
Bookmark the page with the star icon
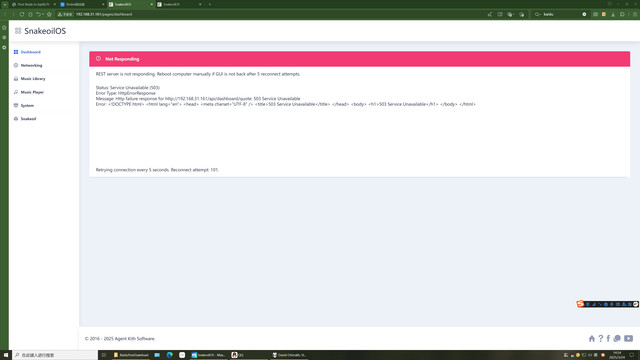pos(49,14)
